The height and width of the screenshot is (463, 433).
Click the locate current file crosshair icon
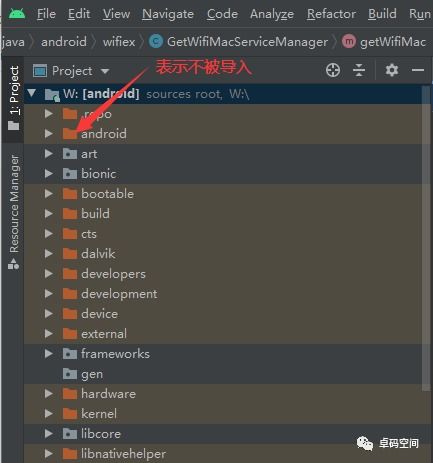point(333,70)
